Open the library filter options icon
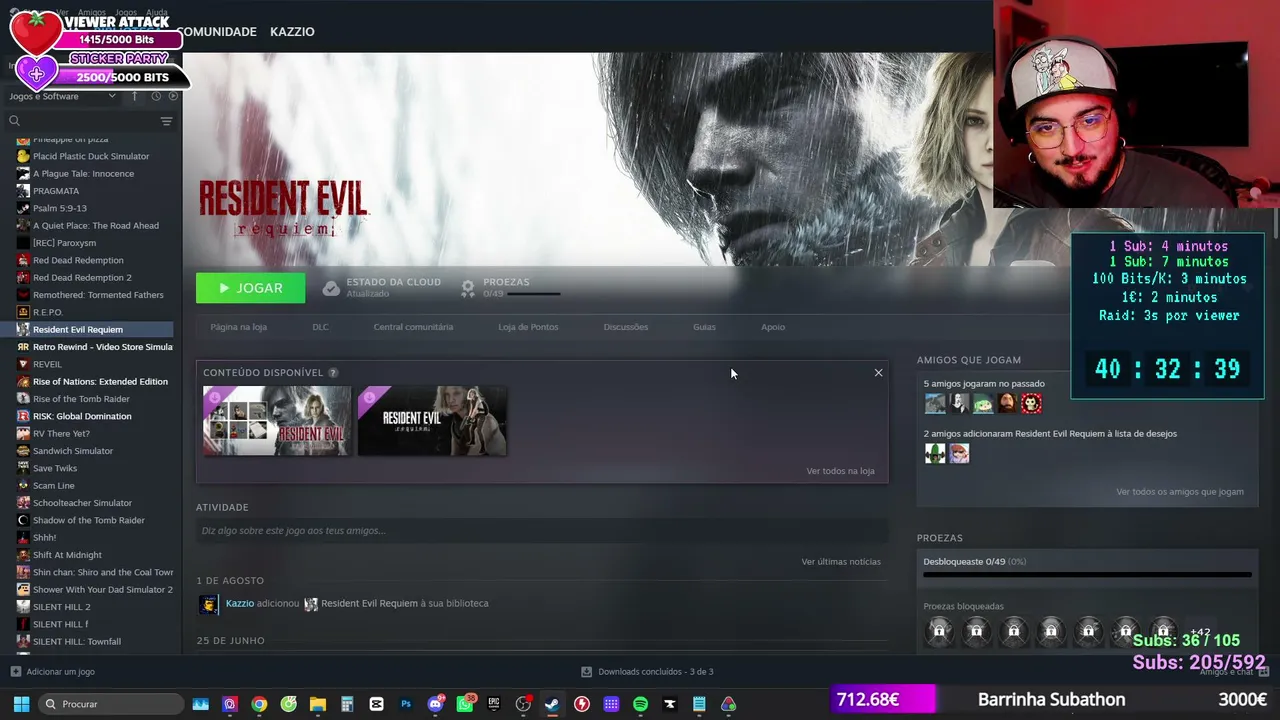Image resolution: width=1280 pixels, height=720 pixels. pyautogui.click(x=166, y=121)
